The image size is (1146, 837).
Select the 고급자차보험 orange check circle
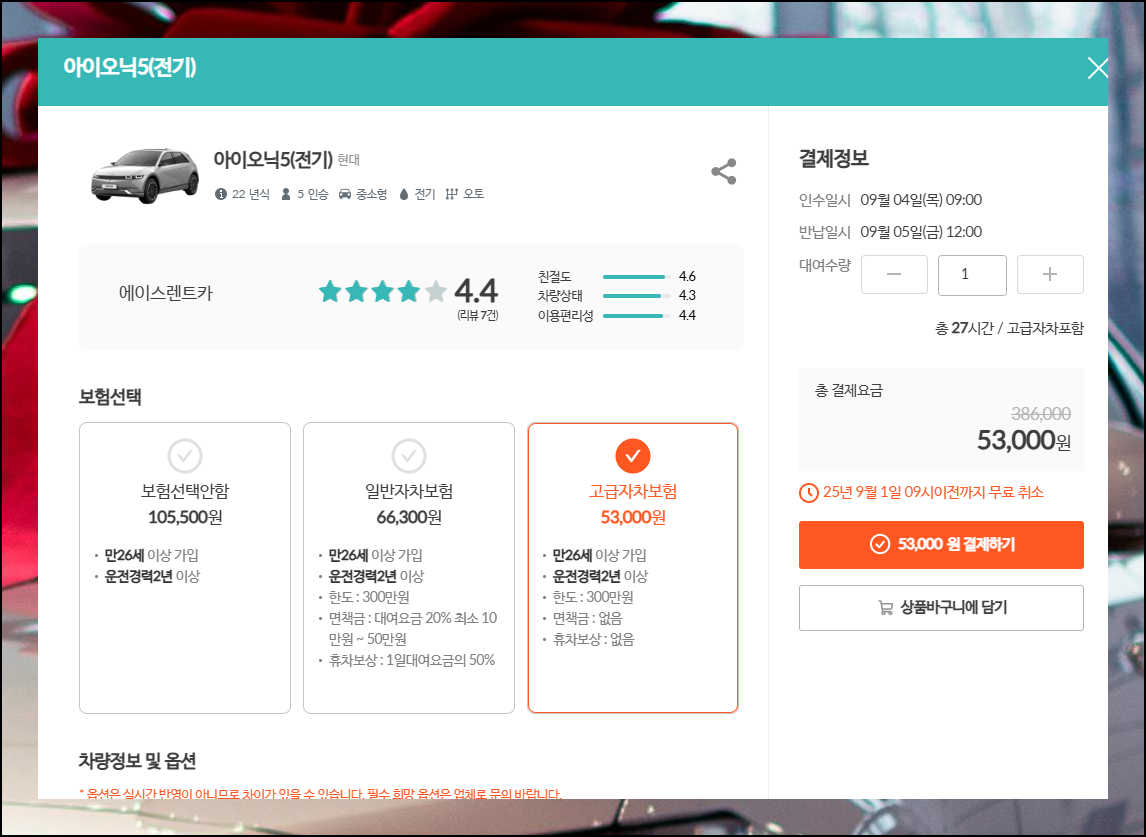(x=633, y=456)
